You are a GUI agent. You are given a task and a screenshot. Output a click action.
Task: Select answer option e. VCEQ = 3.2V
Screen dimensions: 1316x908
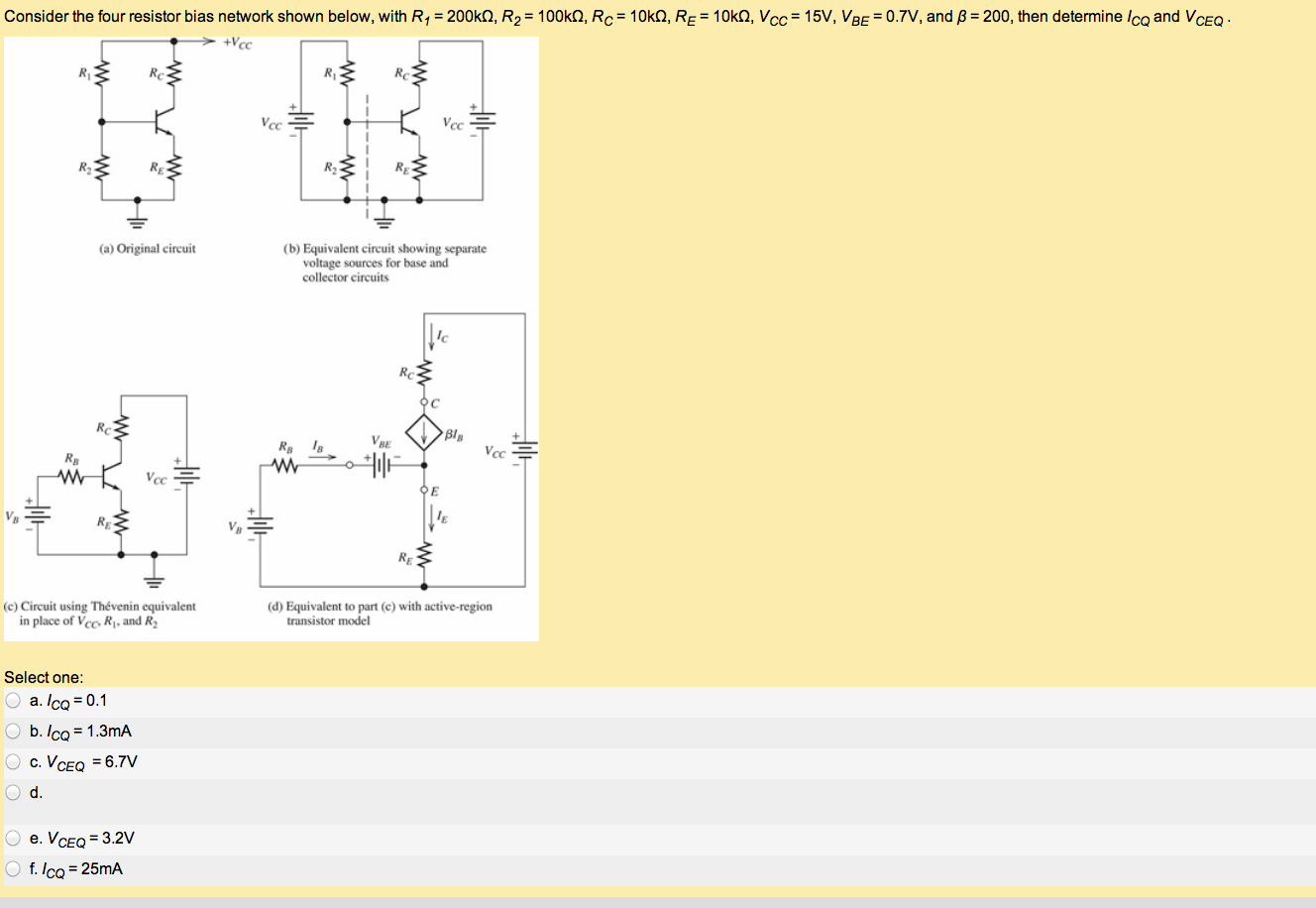13,838
